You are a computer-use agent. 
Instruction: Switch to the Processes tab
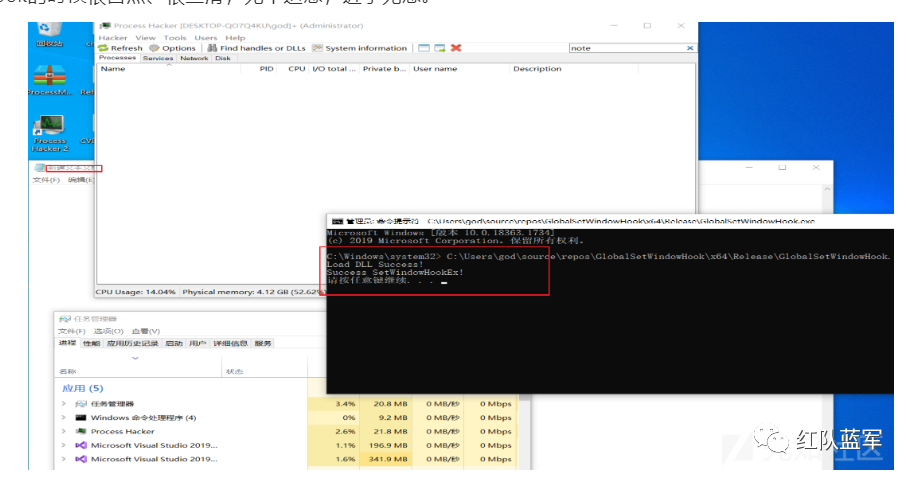[x=117, y=58]
